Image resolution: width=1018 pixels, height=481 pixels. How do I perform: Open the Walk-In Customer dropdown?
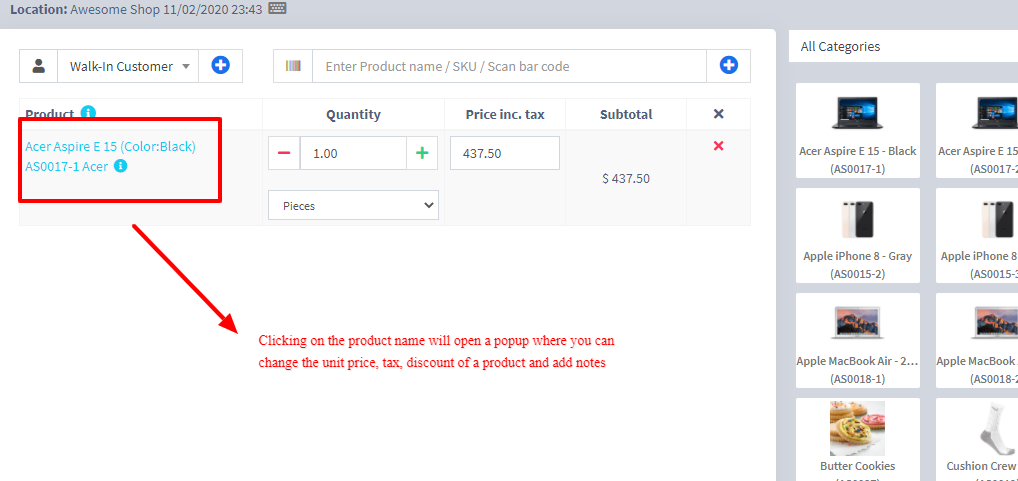point(128,67)
